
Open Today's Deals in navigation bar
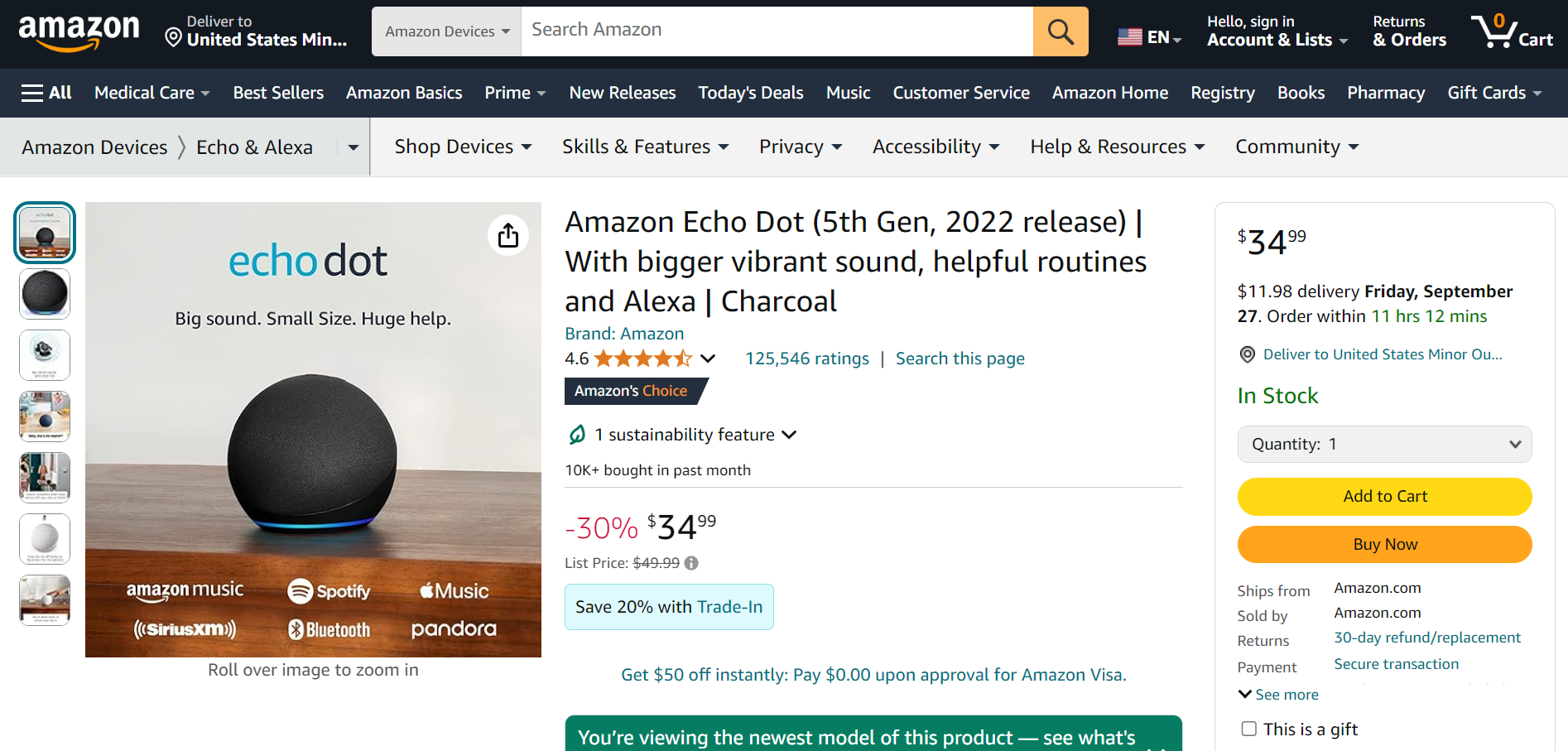[x=750, y=93]
